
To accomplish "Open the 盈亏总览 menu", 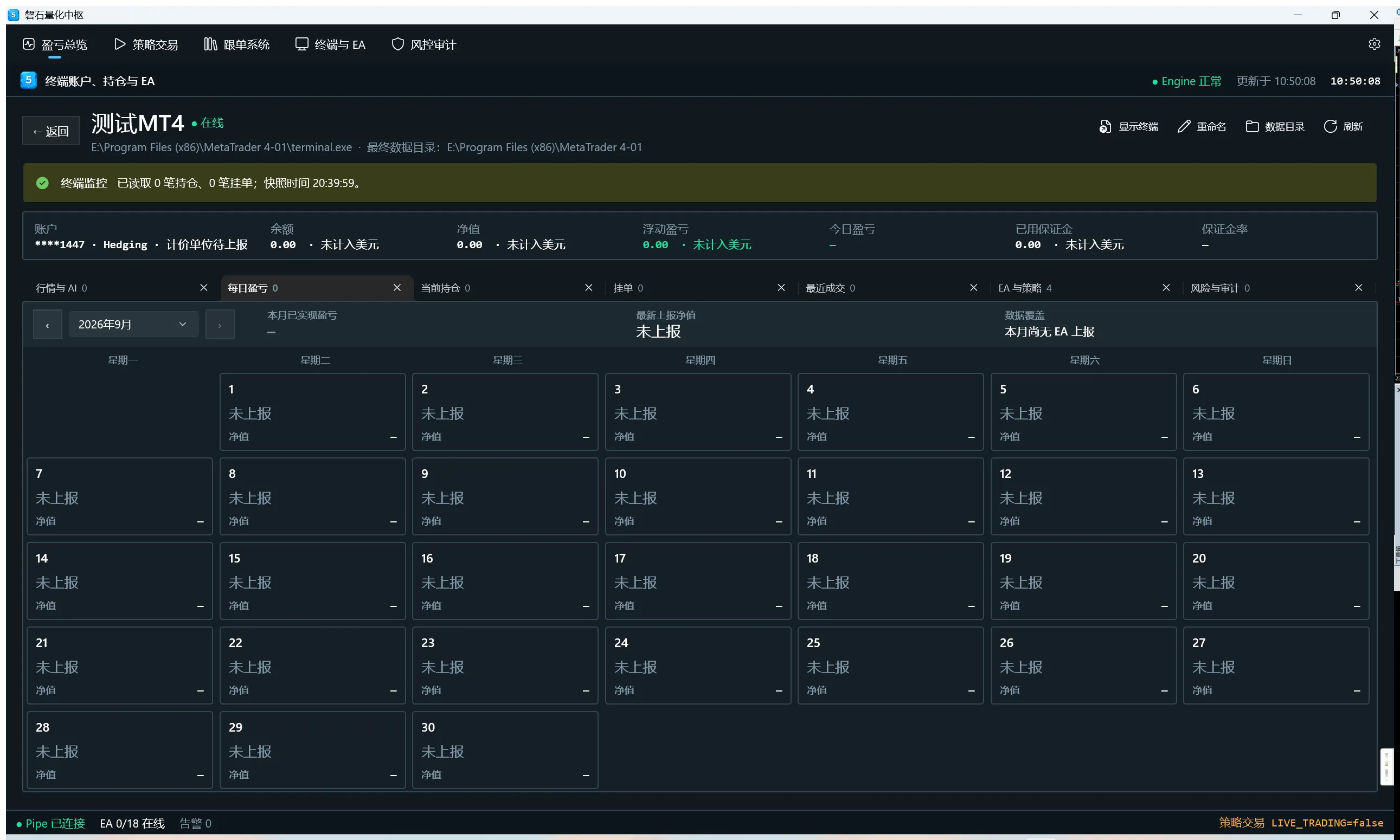I will pos(55,45).
